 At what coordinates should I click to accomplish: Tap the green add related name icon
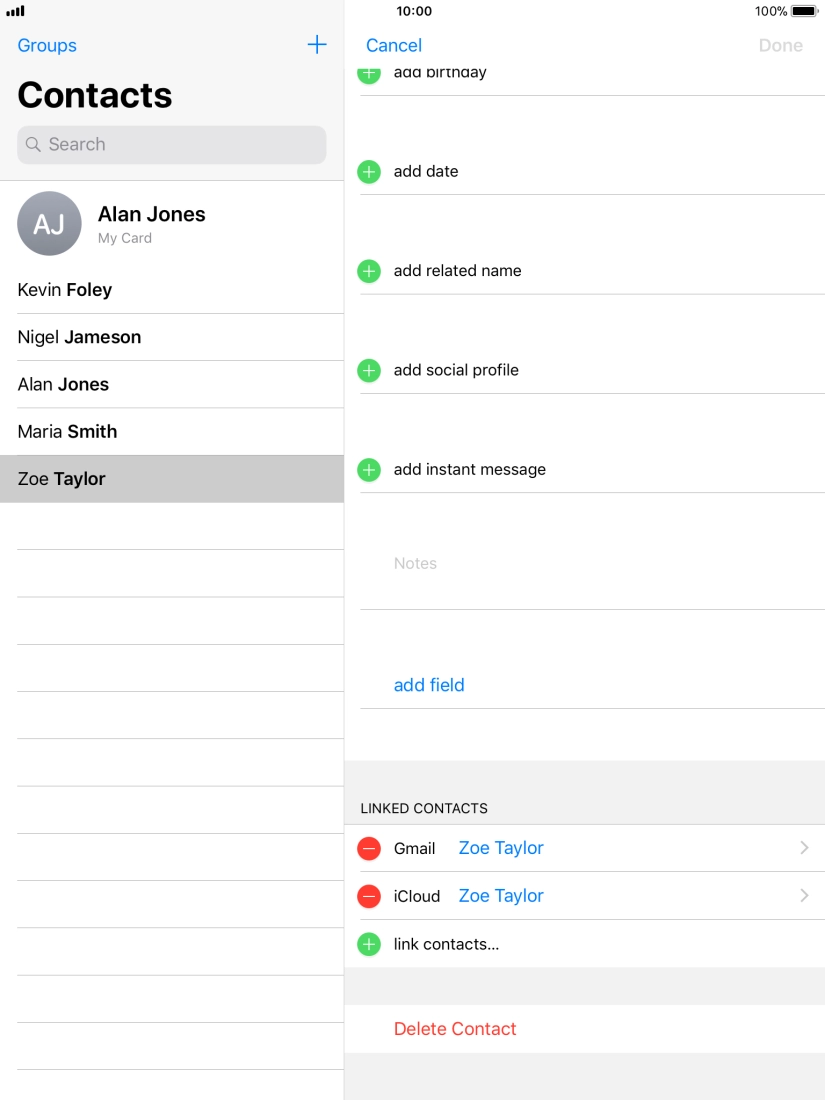tap(369, 271)
